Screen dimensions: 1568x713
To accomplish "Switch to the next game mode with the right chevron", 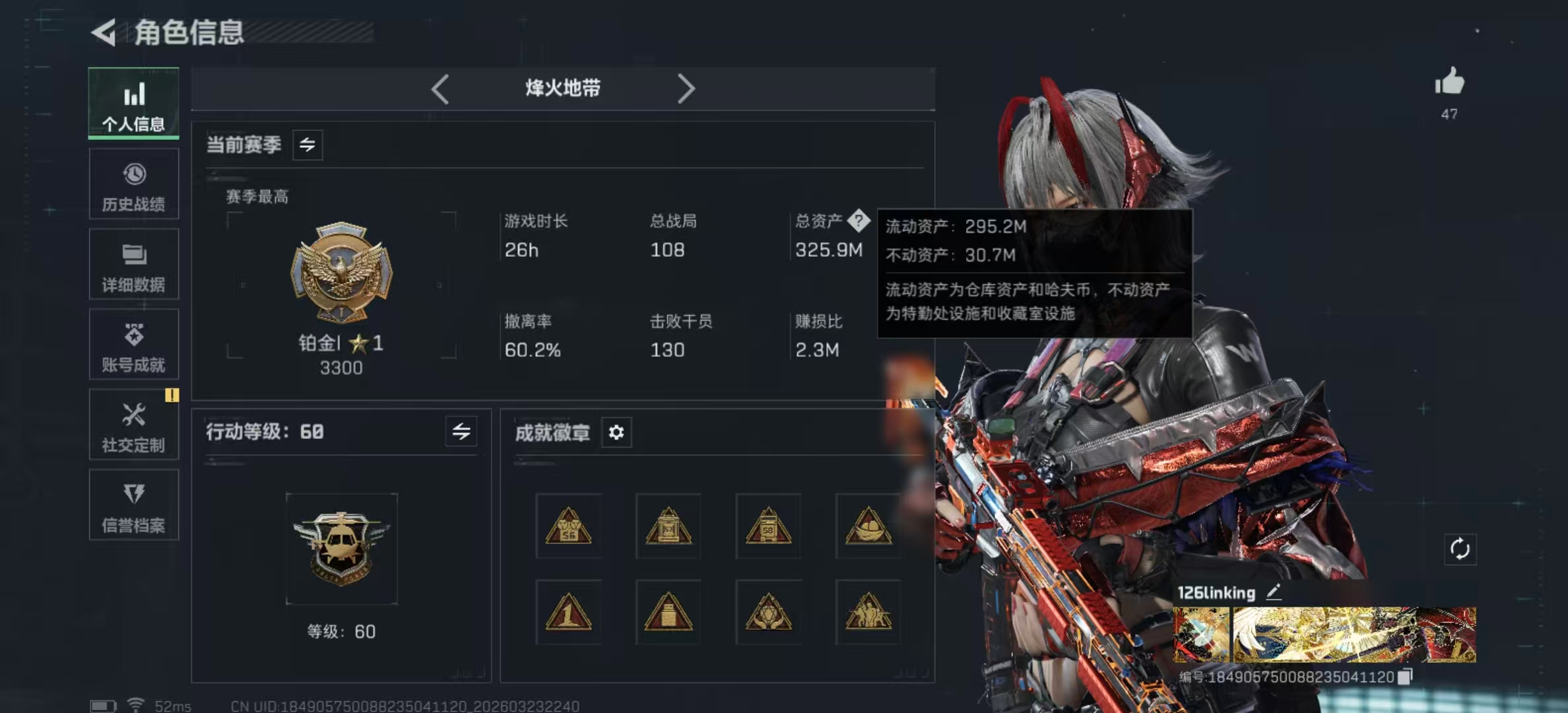I will (x=686, y=88).
